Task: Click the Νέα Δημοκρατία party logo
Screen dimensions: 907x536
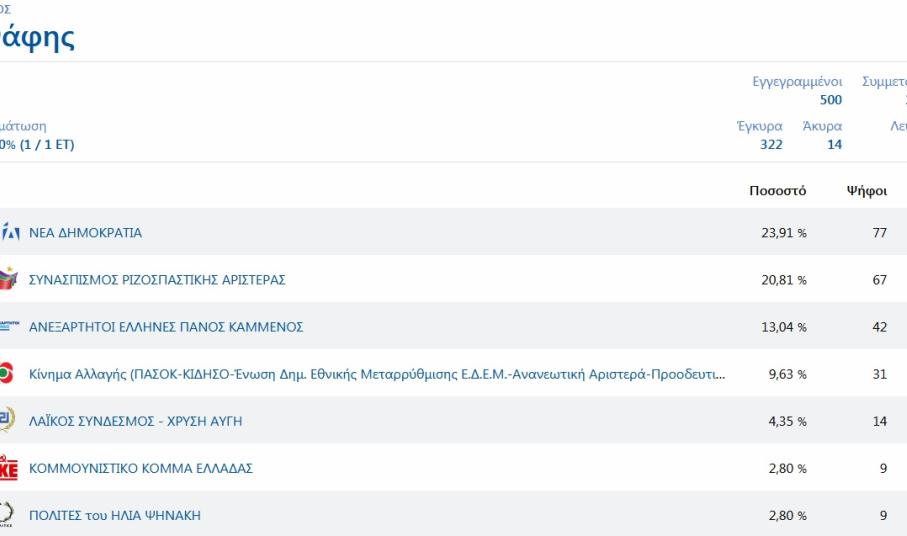Action: (10, 233)
